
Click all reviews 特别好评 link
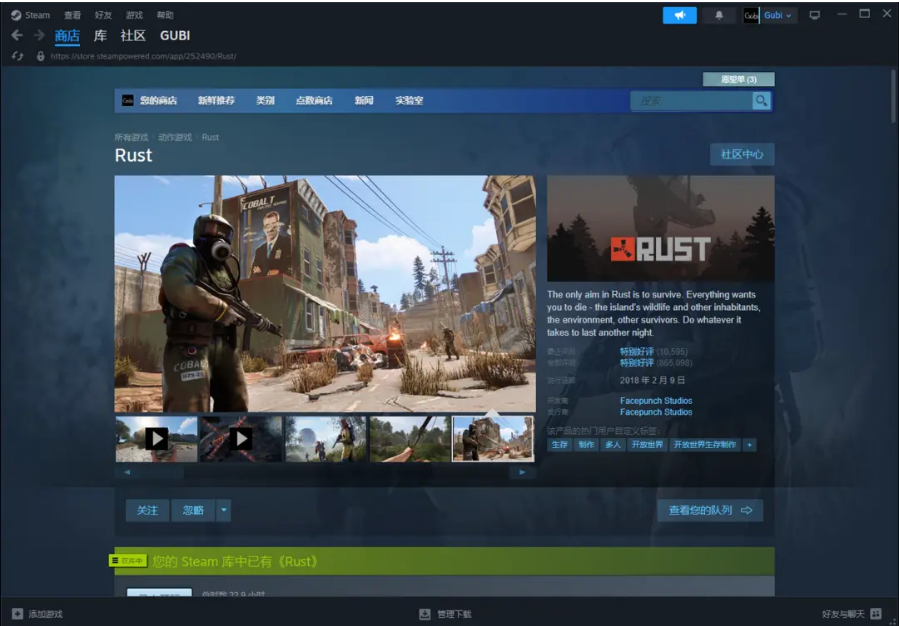tap(636, 363)
